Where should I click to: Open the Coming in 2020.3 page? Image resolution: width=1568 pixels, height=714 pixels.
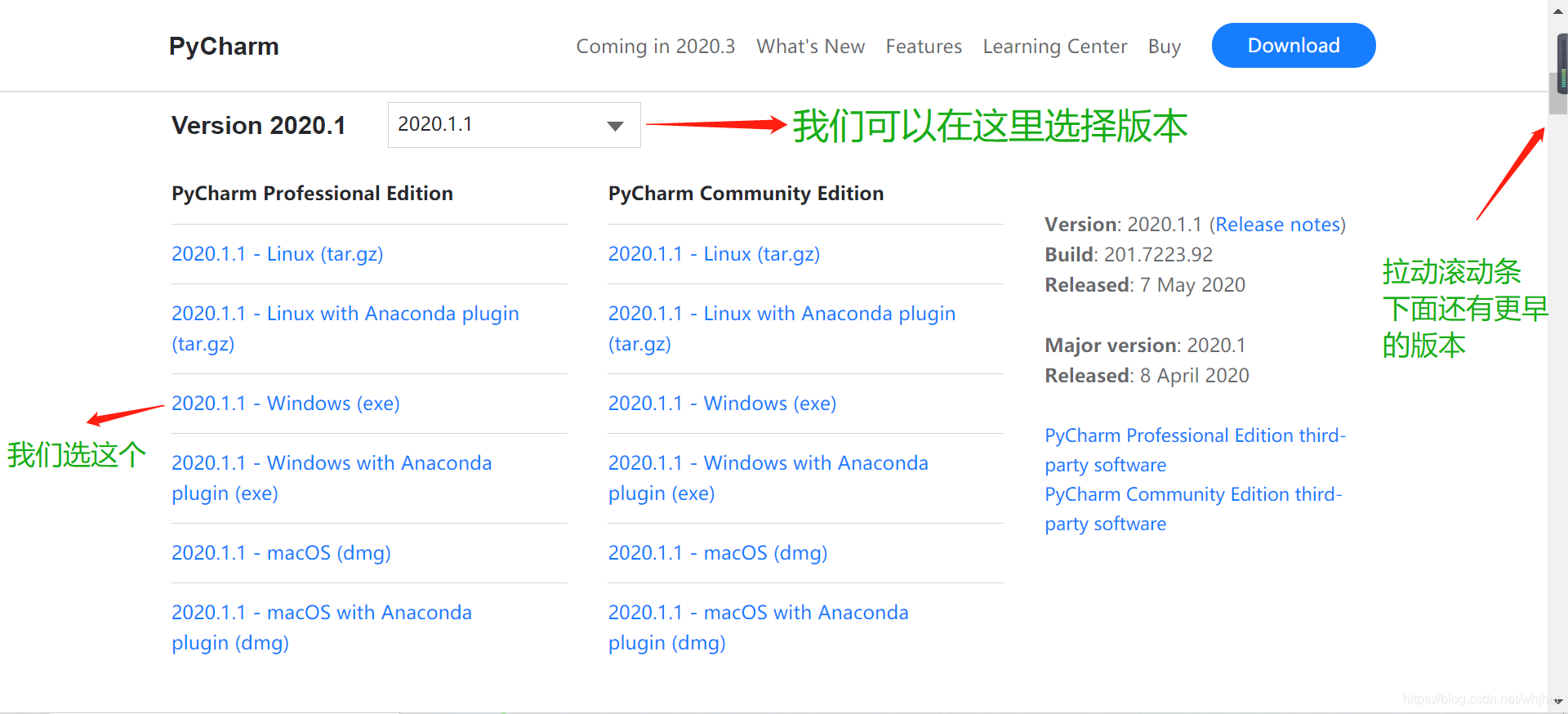[656, 47]
